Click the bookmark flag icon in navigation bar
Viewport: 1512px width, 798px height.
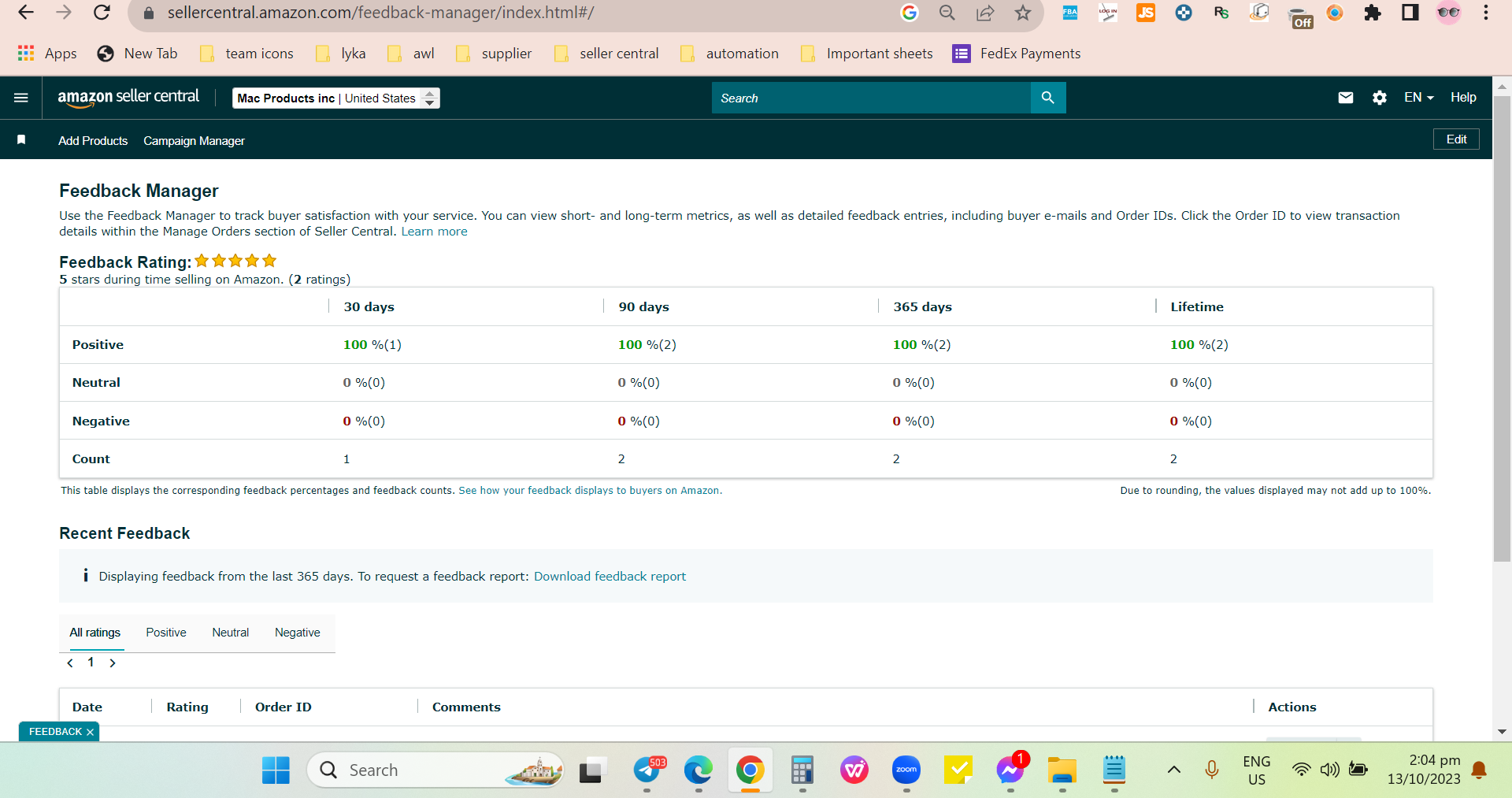[21, 139]
